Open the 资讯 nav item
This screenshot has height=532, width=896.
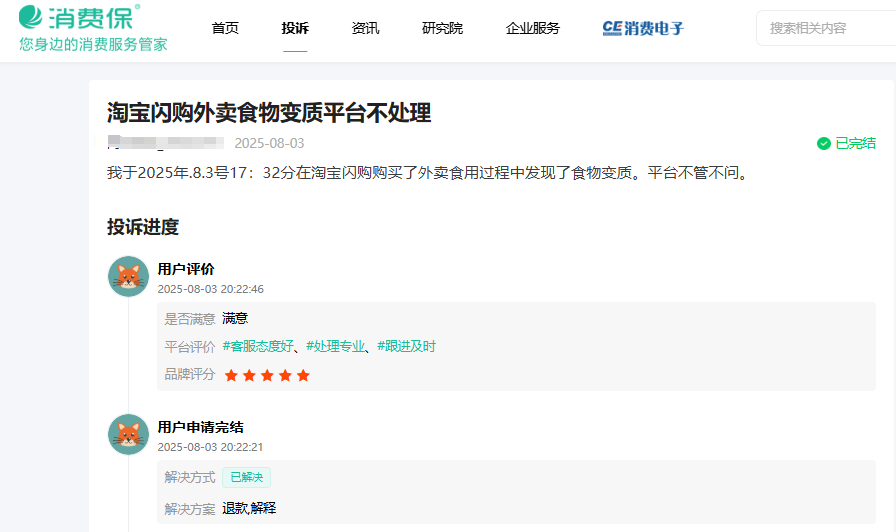[365, 28]
